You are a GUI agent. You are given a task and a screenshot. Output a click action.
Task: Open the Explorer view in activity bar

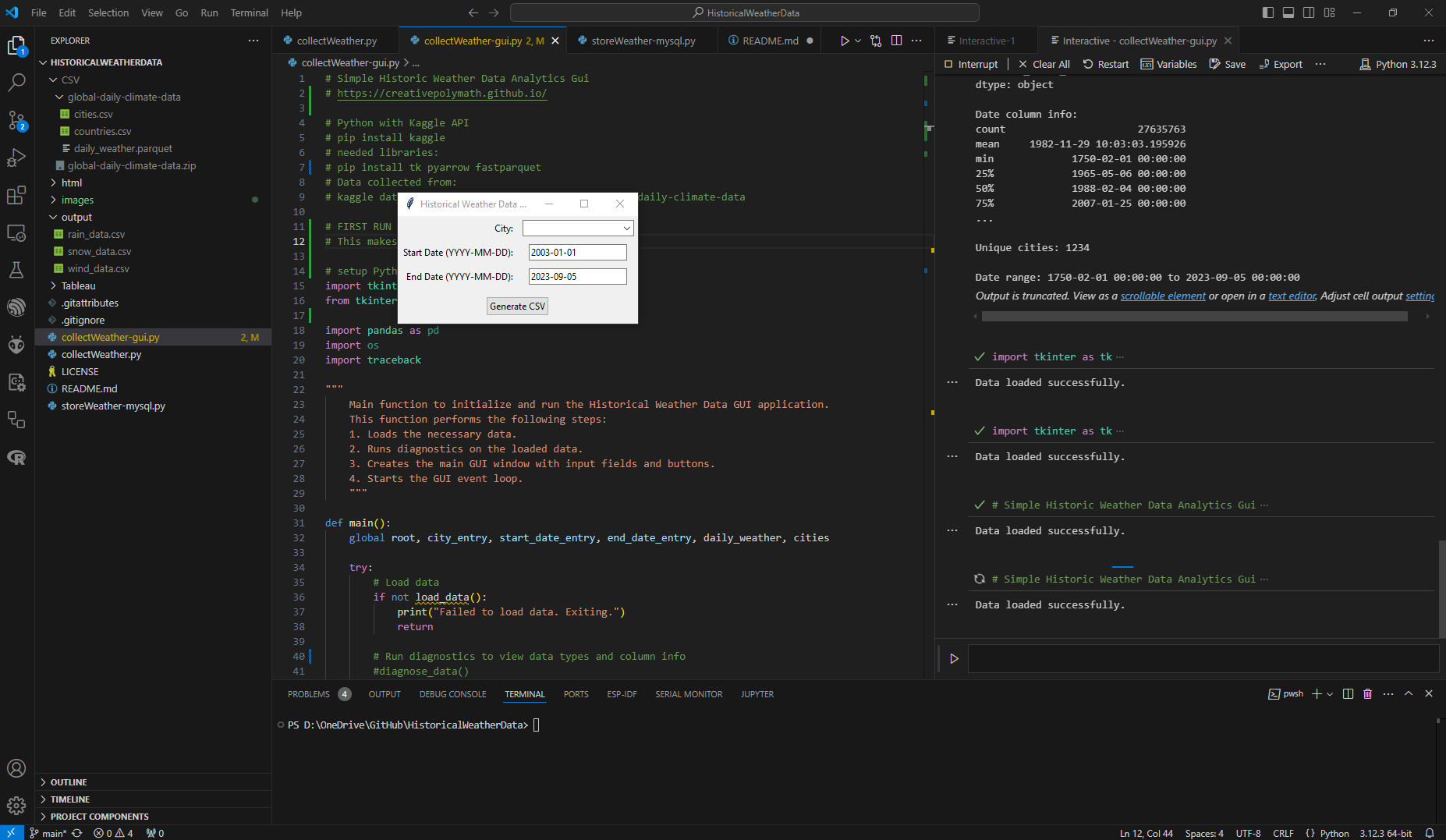point(16,46)
